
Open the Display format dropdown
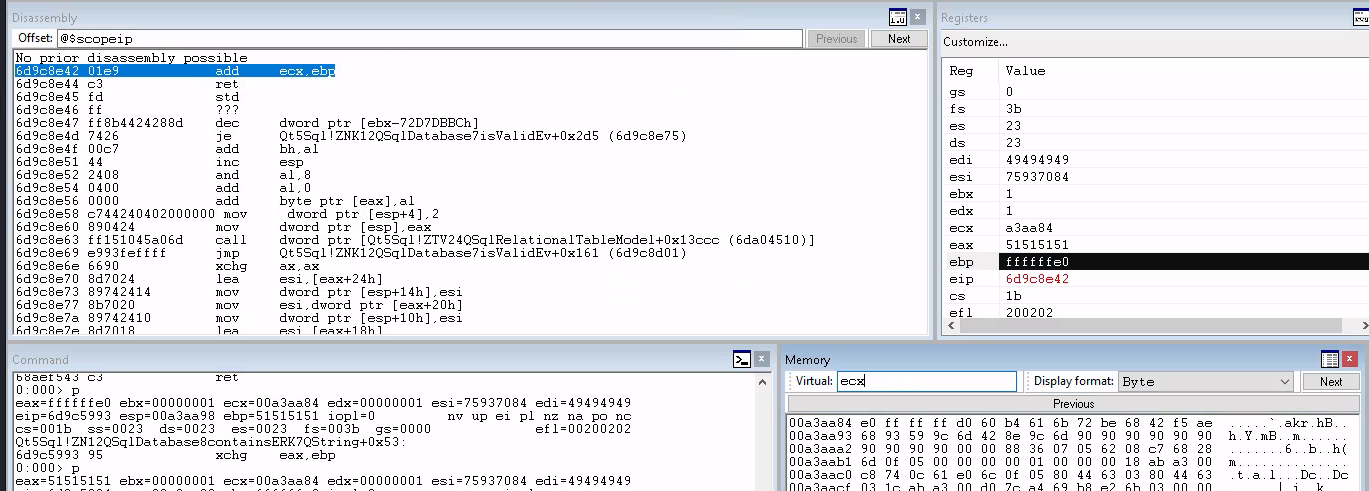click(x=1205, y=381)
